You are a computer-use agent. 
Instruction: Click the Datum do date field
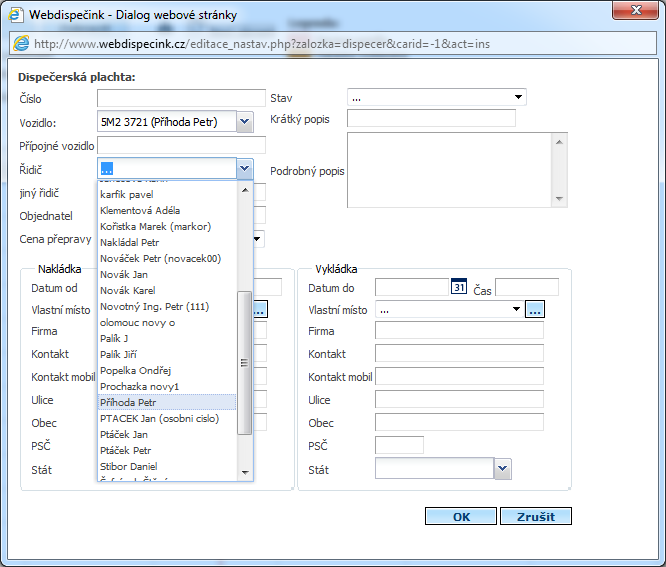tap(412, 287)
